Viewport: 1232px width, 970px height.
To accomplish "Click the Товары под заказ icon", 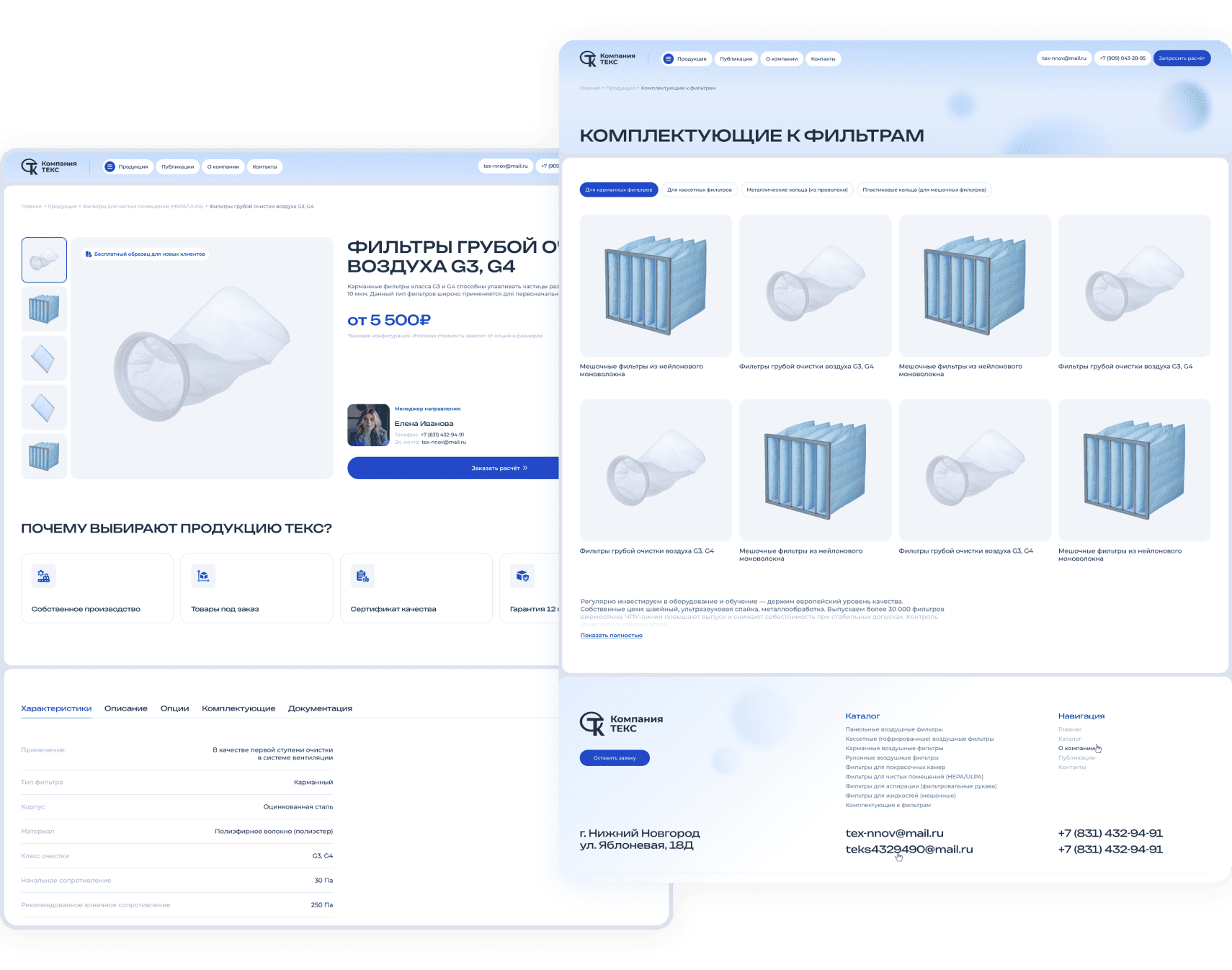I will pos(203,576).
